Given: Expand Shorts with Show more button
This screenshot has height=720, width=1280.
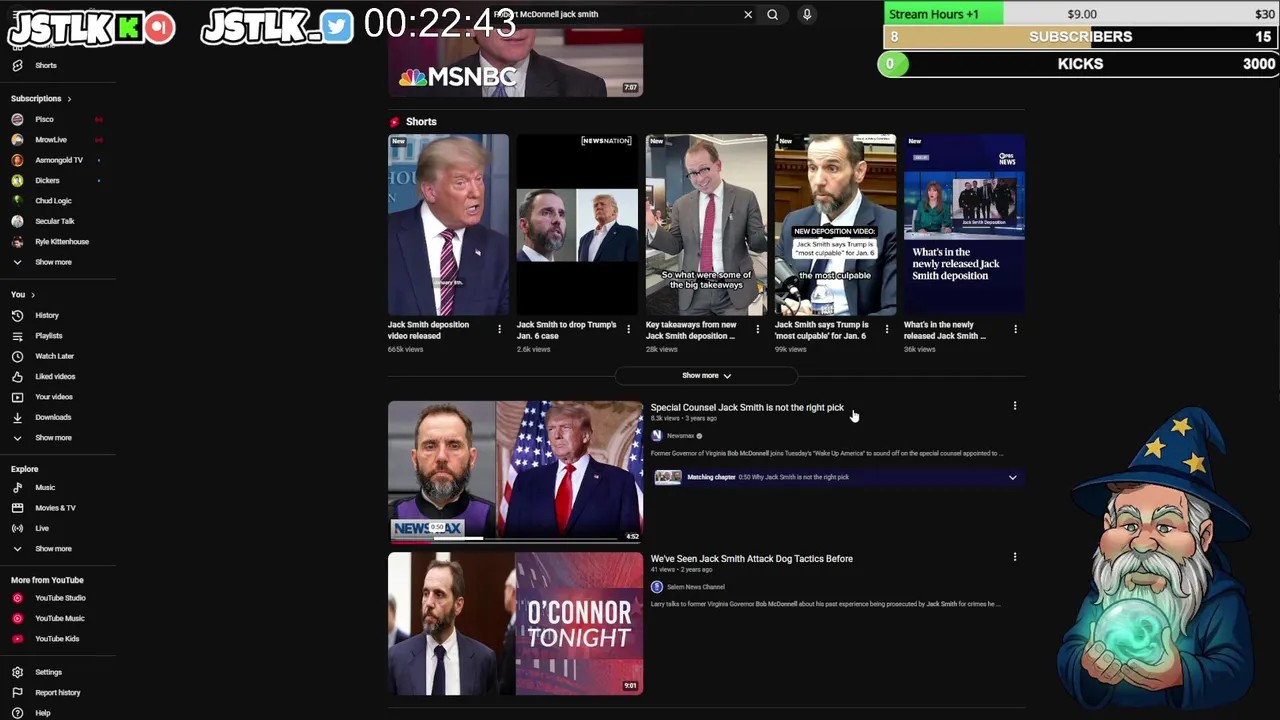Looking at the screenshot, I should (706, 376).
